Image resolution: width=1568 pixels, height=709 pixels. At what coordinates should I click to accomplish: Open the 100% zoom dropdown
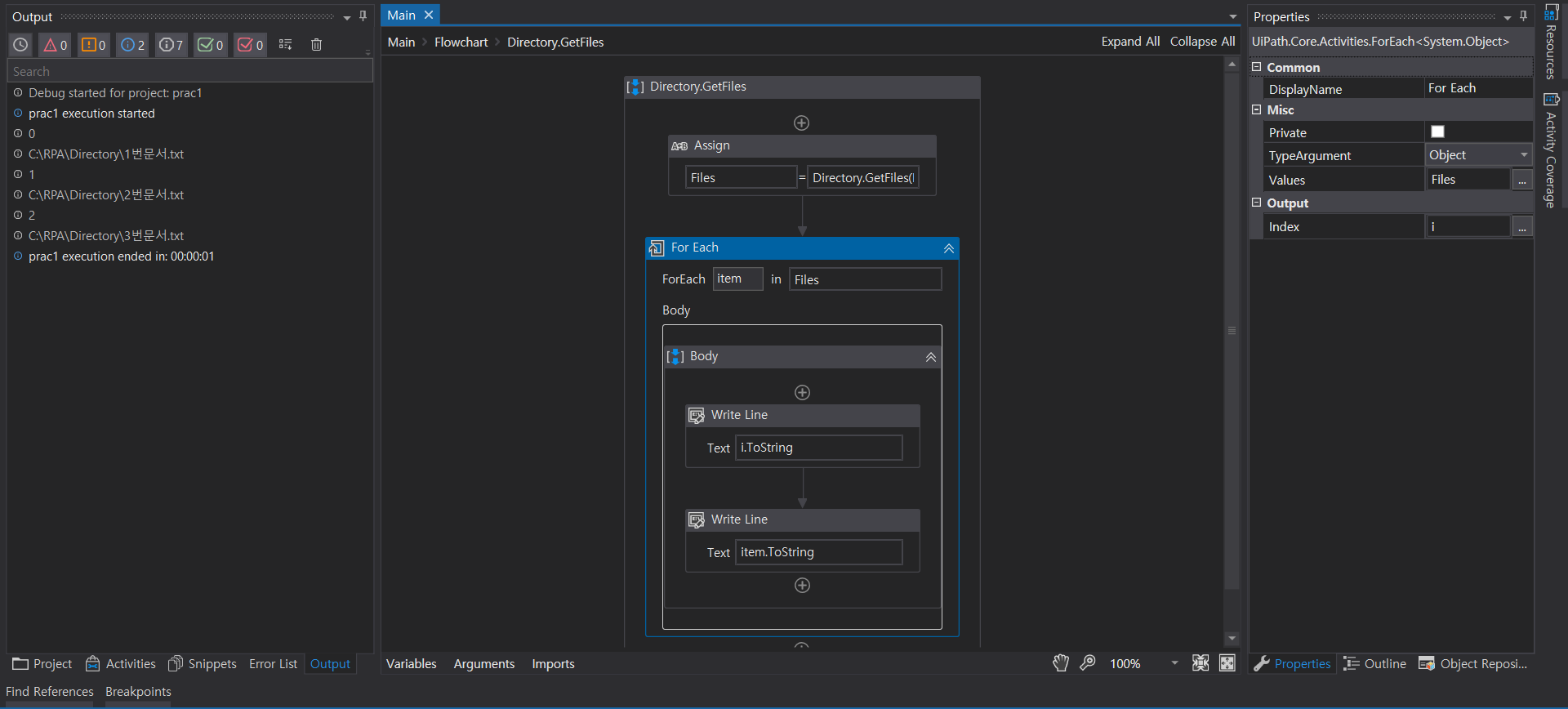[1174, 663]
